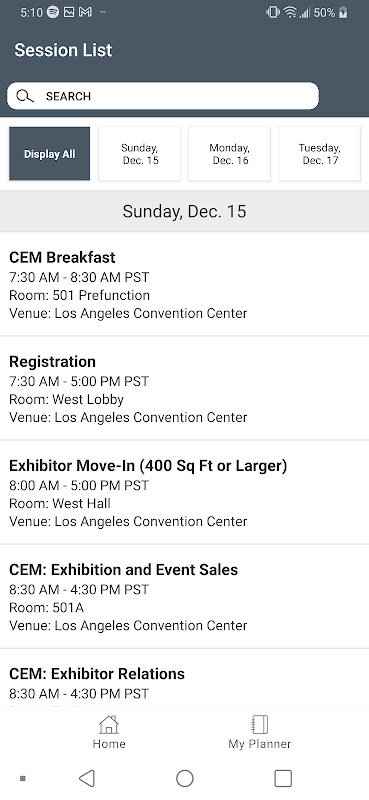Tap the Spotify status bar icon
Image resolution: width=369 pixels, height=800 pixels.
pyautogui.click(x=53, y=12)
